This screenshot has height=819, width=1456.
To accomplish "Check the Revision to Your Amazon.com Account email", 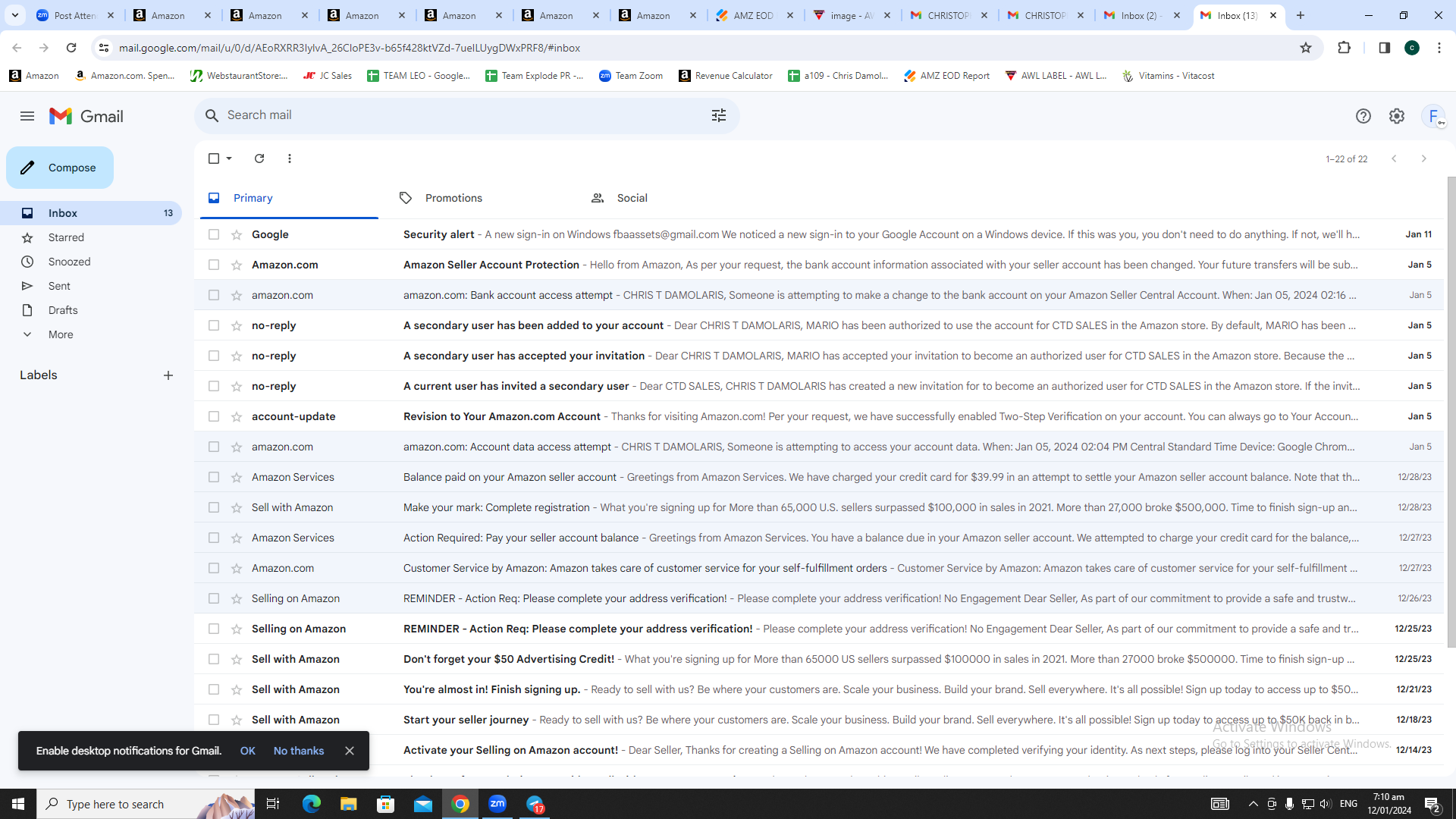I will point(213,416).
